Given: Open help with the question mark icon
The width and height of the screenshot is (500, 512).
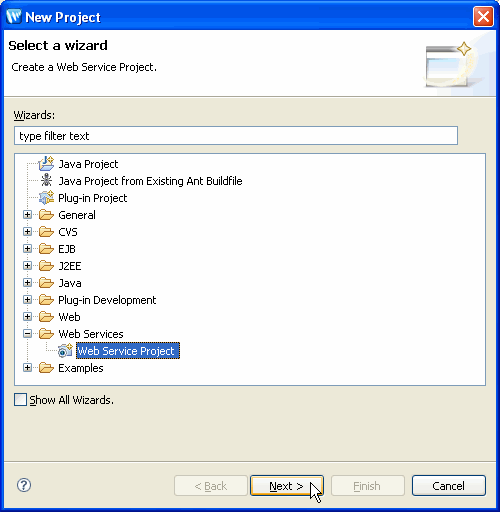Looking at the screenshot, I should click(x=24, y=485).
